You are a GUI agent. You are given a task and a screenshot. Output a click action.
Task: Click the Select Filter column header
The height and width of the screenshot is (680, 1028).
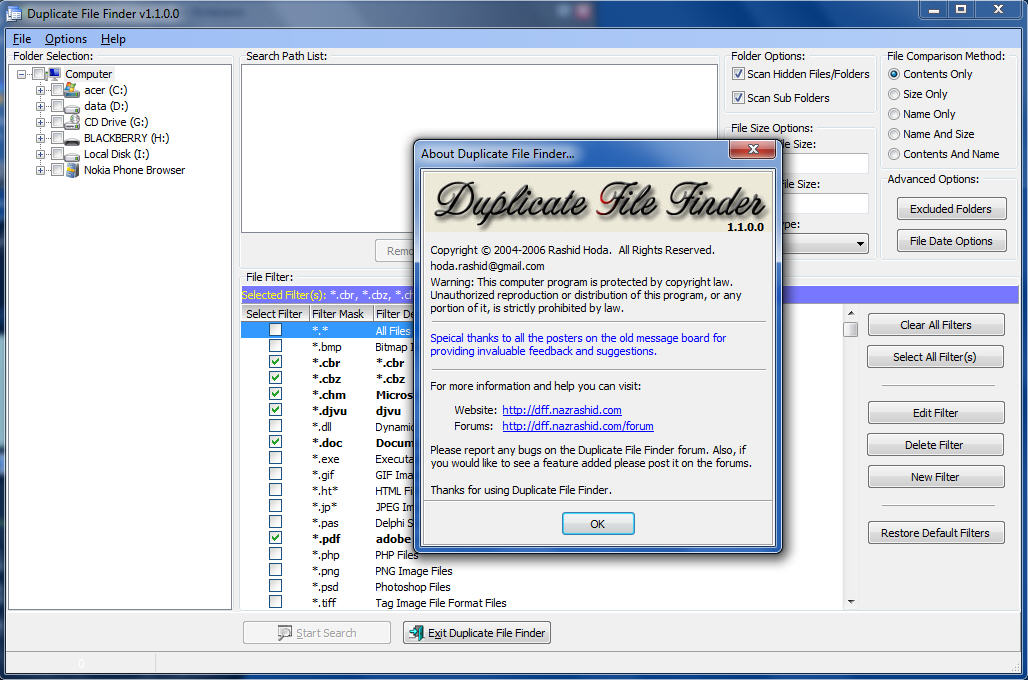point(274,314)
